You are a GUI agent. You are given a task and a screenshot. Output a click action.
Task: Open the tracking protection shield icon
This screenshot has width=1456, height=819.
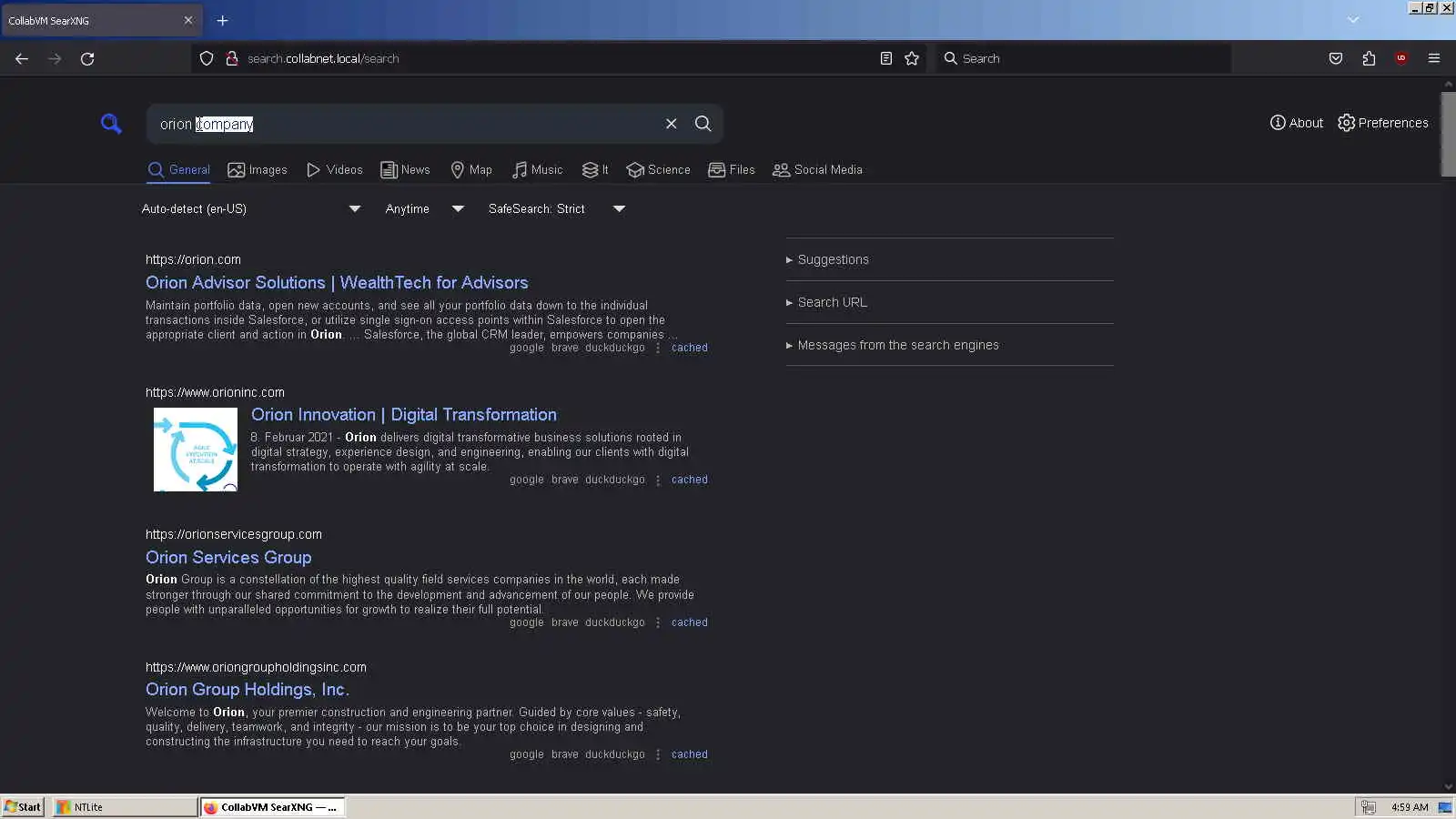(x=207, y=58)
